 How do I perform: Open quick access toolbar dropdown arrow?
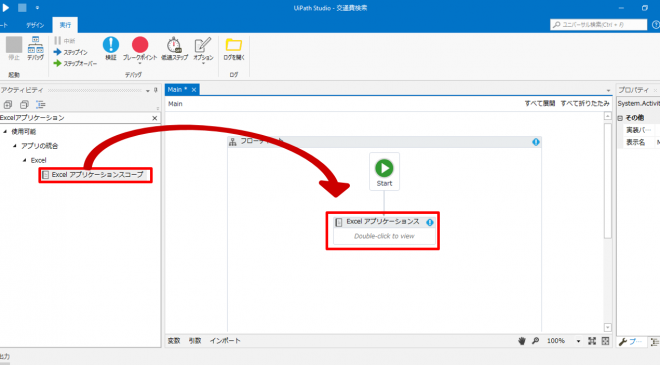pyautogui.click(x=37, y=8)
